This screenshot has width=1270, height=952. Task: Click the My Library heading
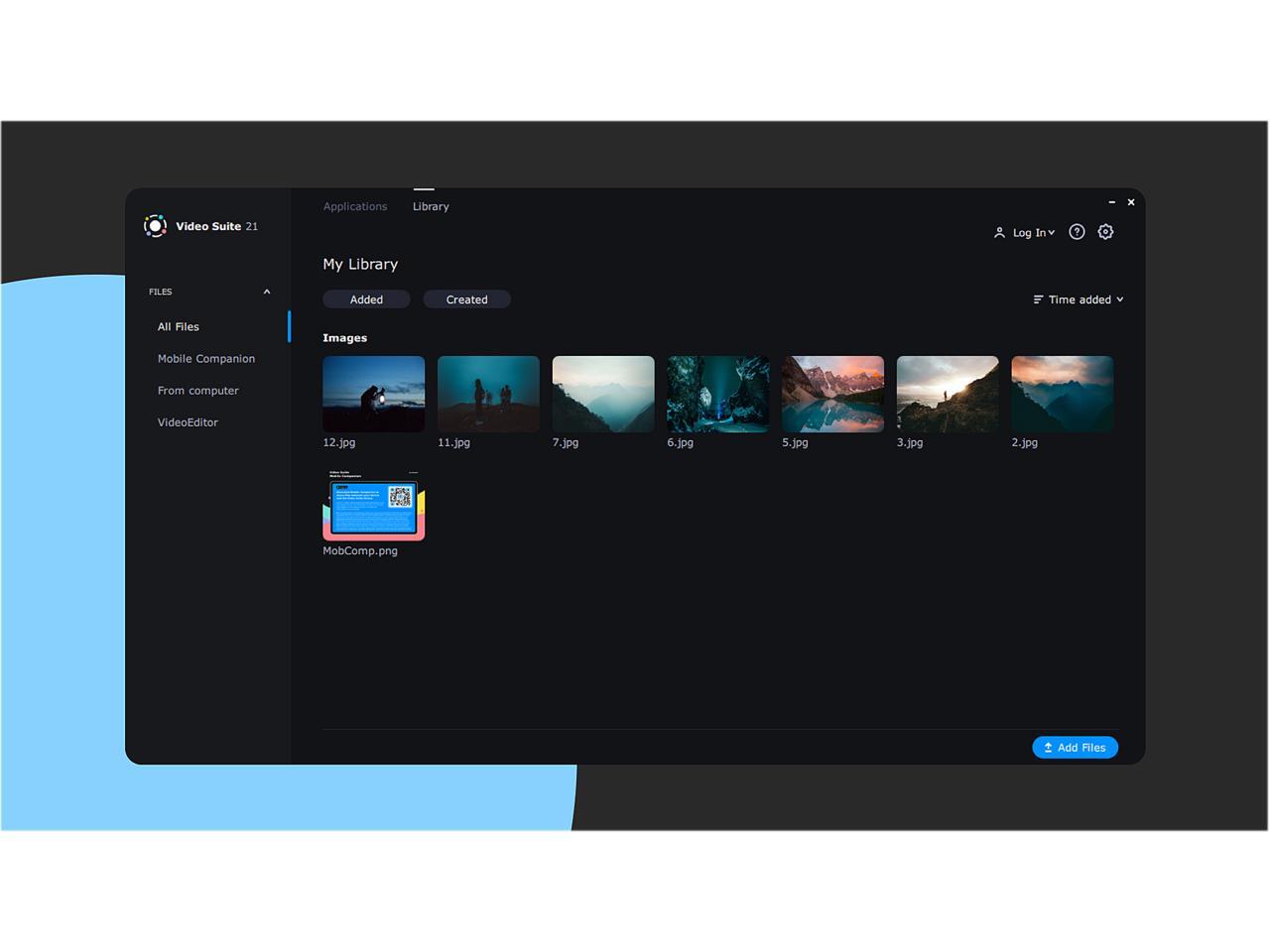tap(360, 265)
